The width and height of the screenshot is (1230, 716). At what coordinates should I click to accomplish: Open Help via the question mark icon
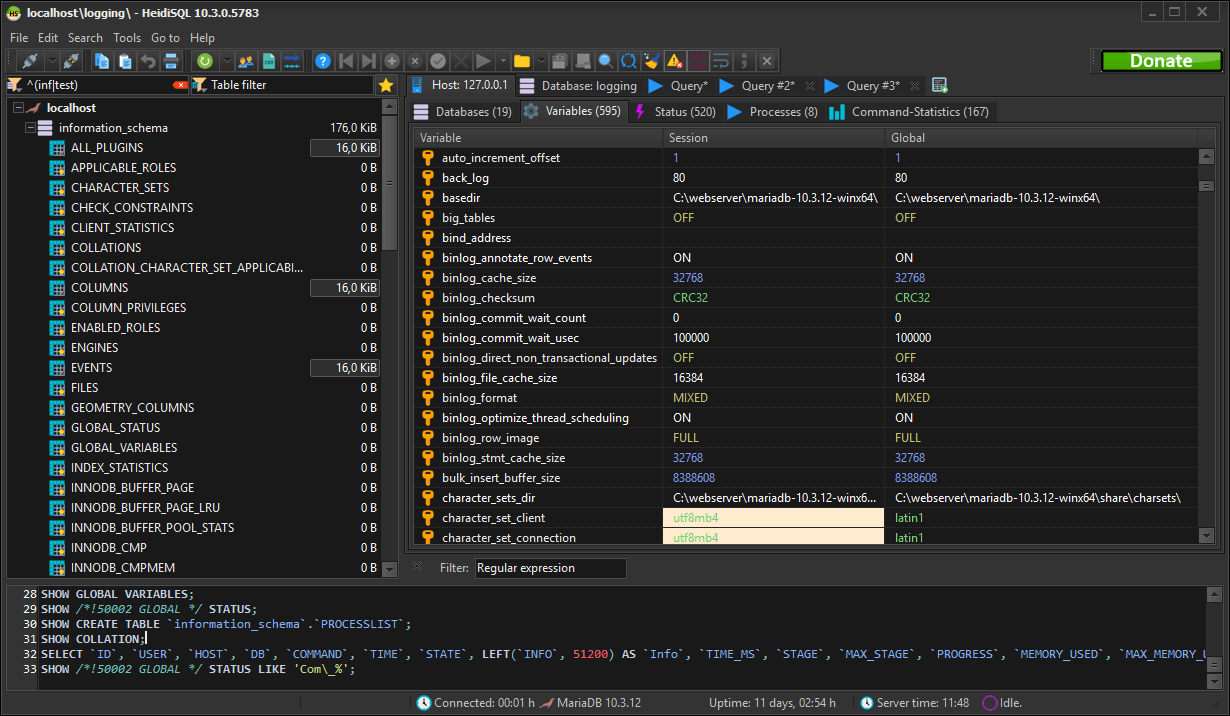coord(322,61)
